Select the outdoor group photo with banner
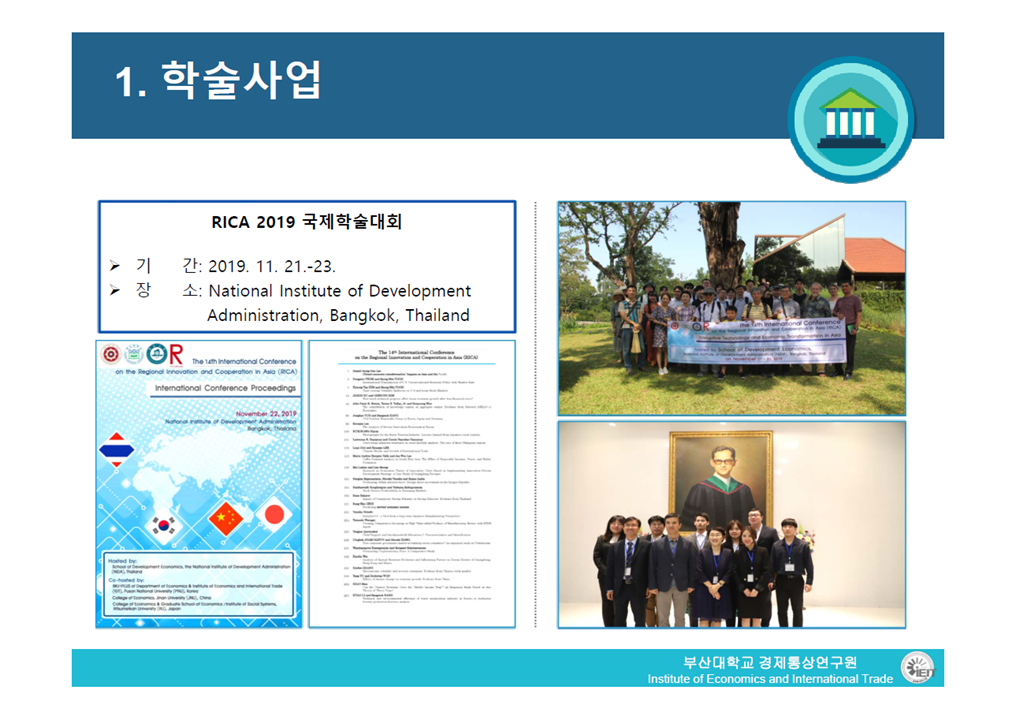Screen dimensions: 1016x720 [731, 306]
